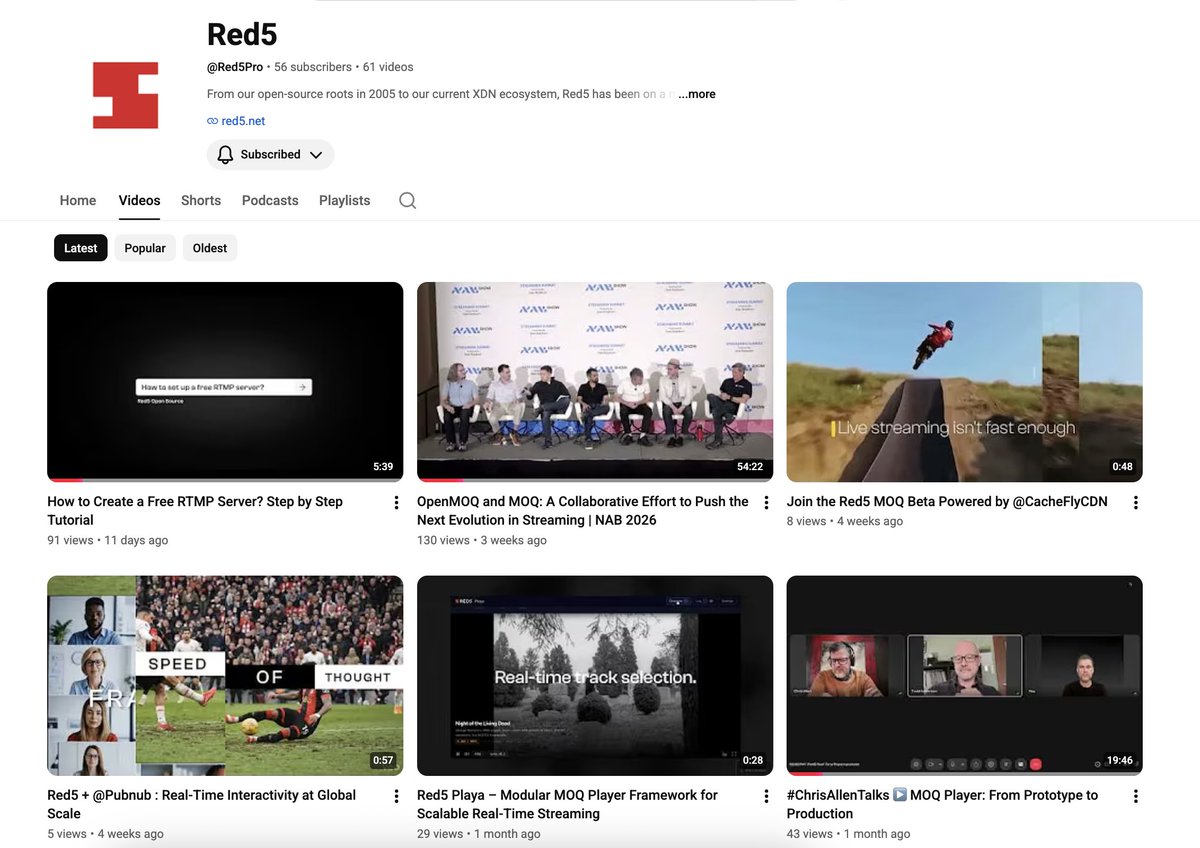1200x848 pixels.
Task: Open 'Red5 + @Pubnub : Real-Time Interactivity' title
Action: pos(201,804)
